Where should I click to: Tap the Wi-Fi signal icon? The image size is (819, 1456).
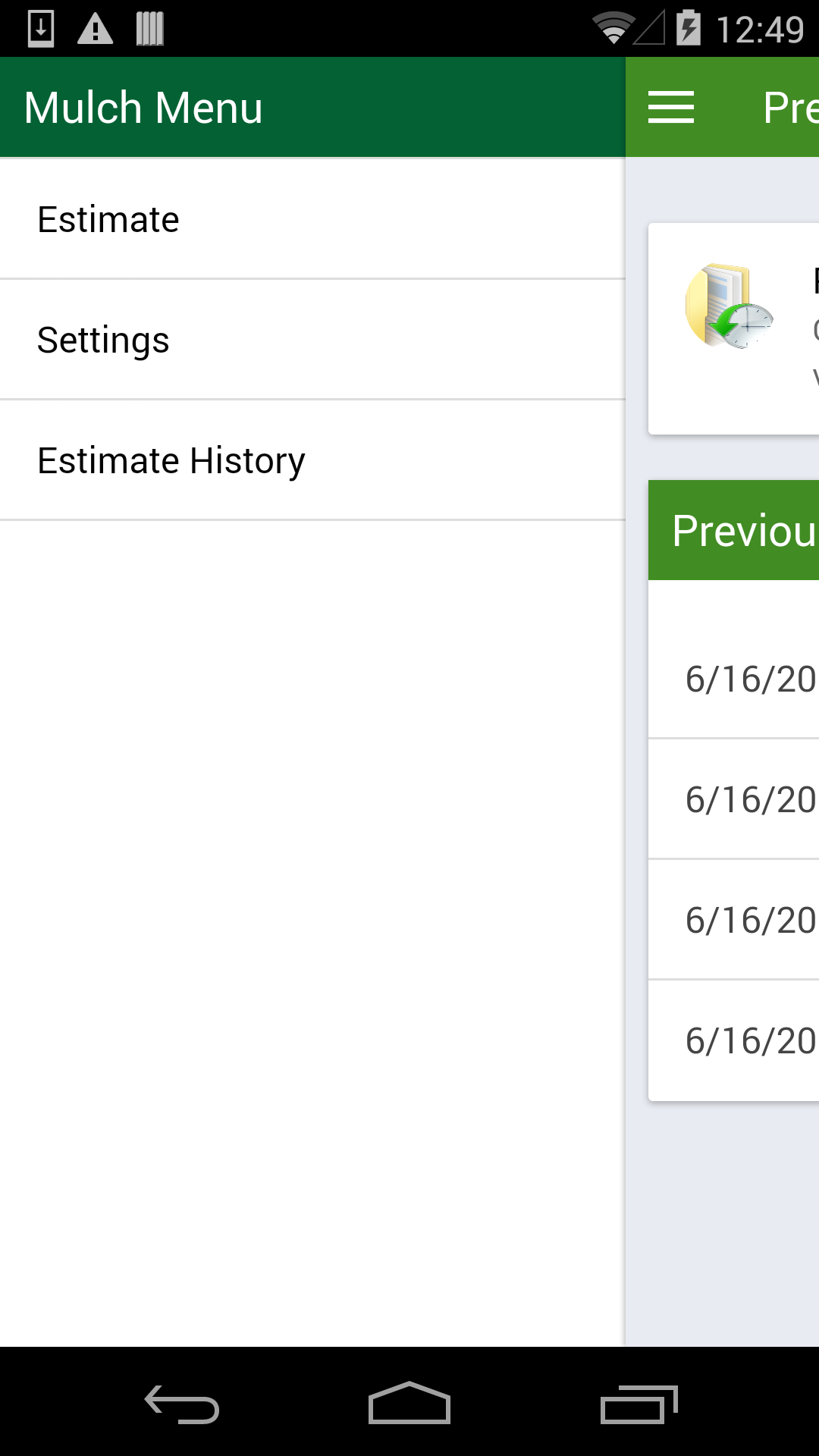pos(613,29)
